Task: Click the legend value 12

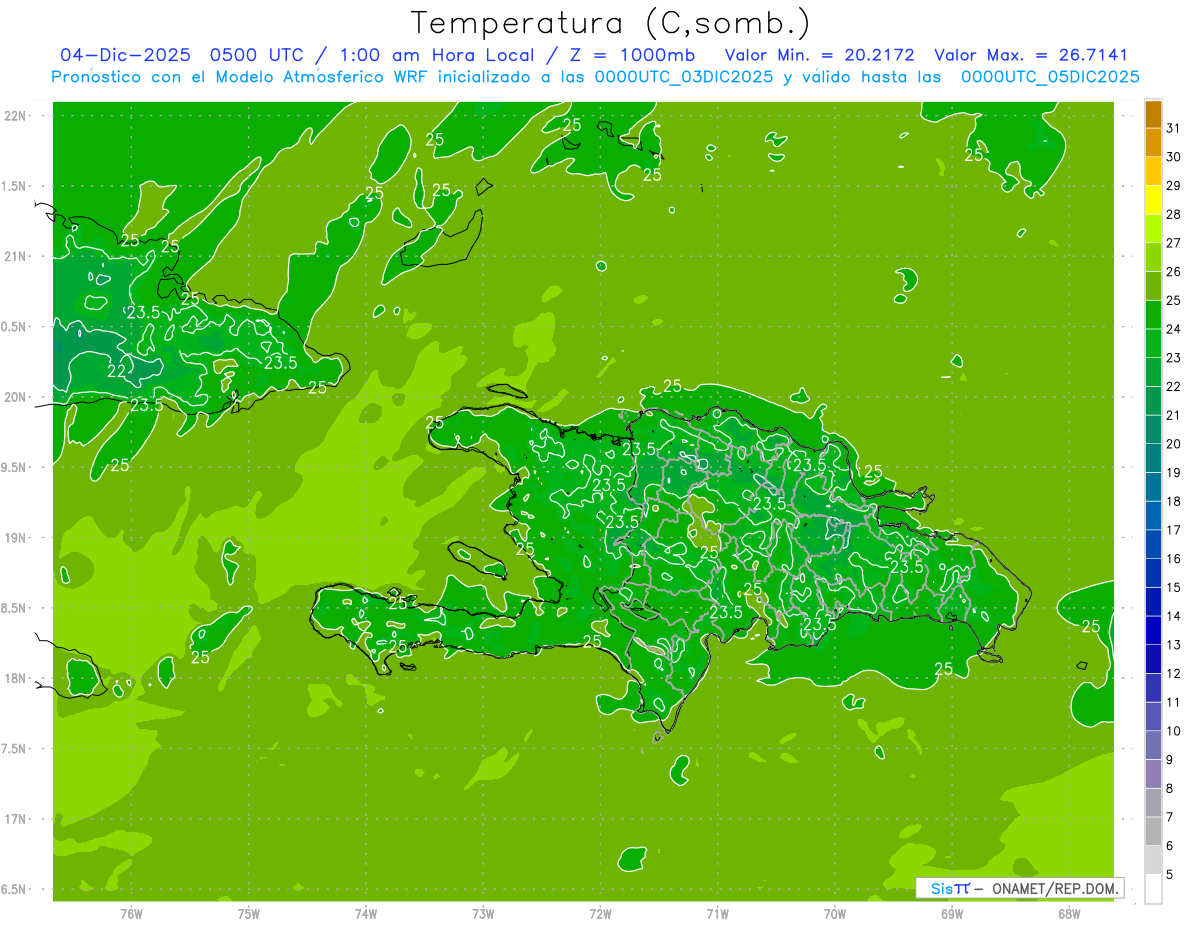Action: 1174,674
